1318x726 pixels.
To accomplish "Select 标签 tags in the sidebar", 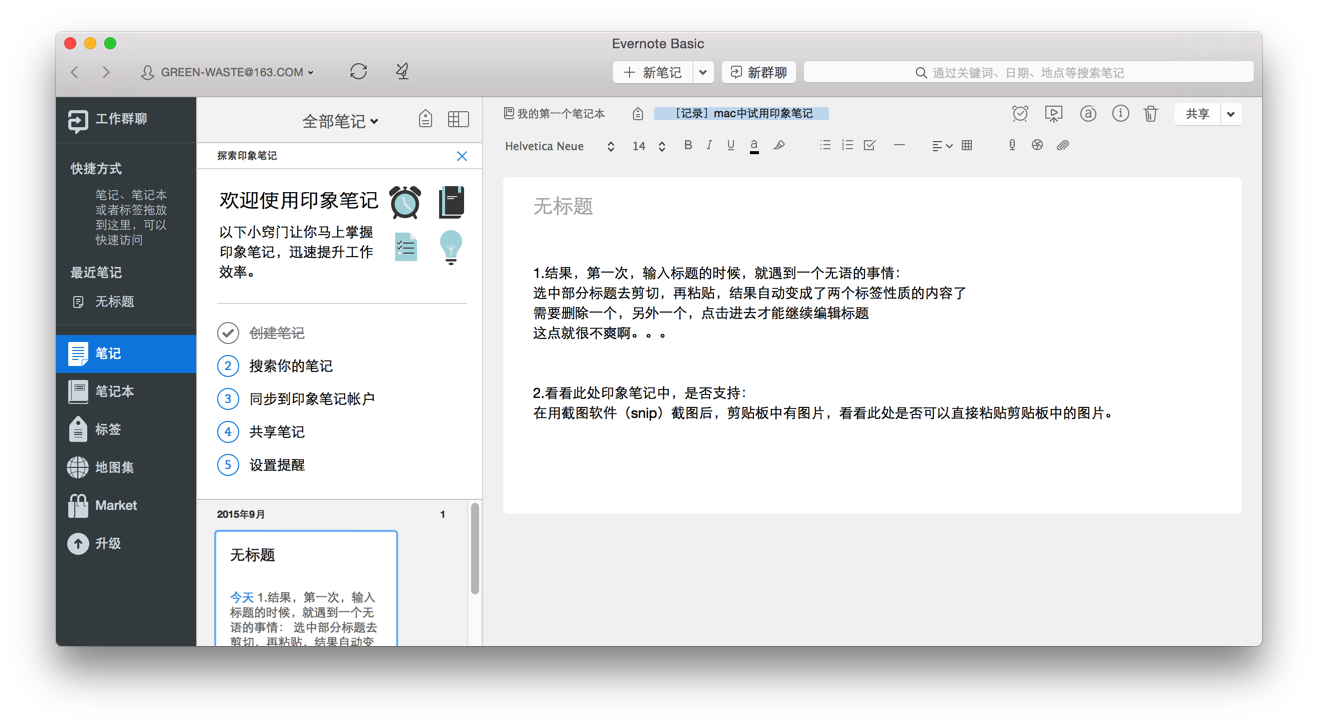I will tap(126, 430).
